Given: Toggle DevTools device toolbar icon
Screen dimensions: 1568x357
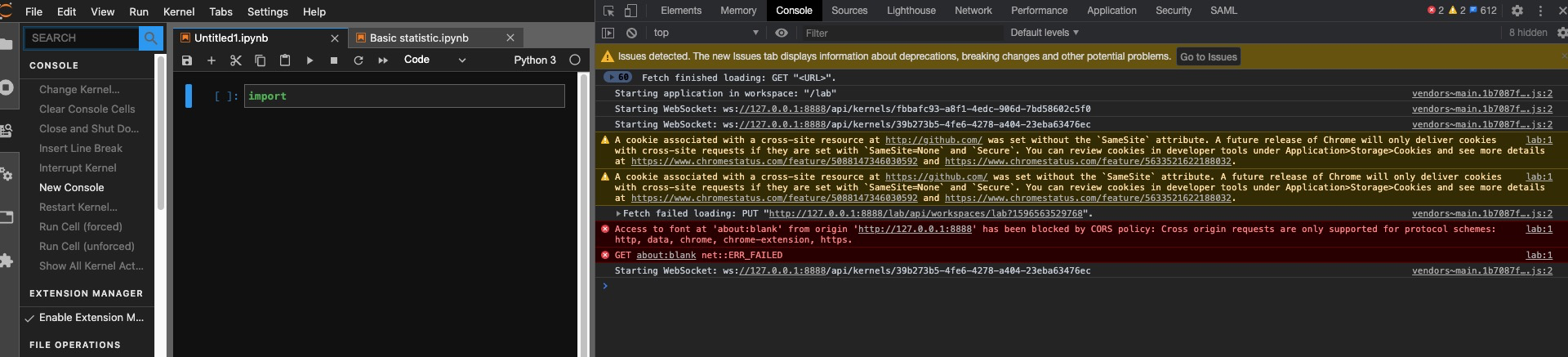Looking at the screenshot, I should click(x=630, y=11).
